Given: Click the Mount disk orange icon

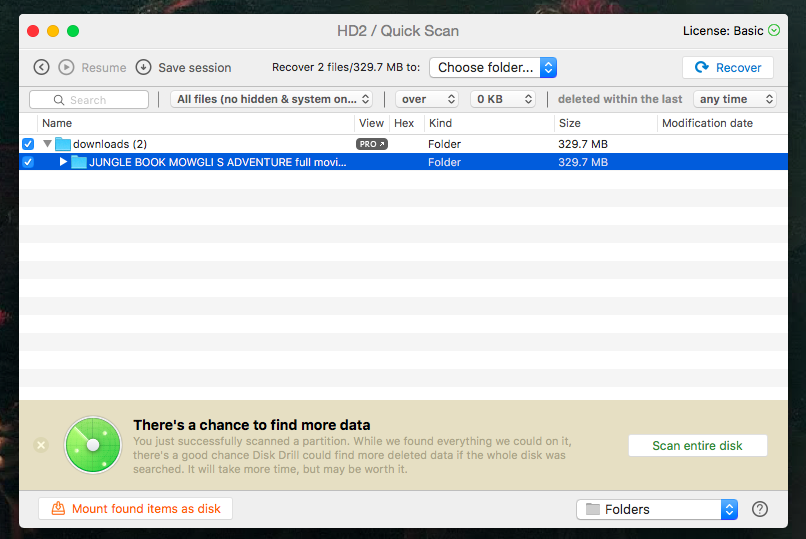Looking at the screenshot, I should pos(58,508).
